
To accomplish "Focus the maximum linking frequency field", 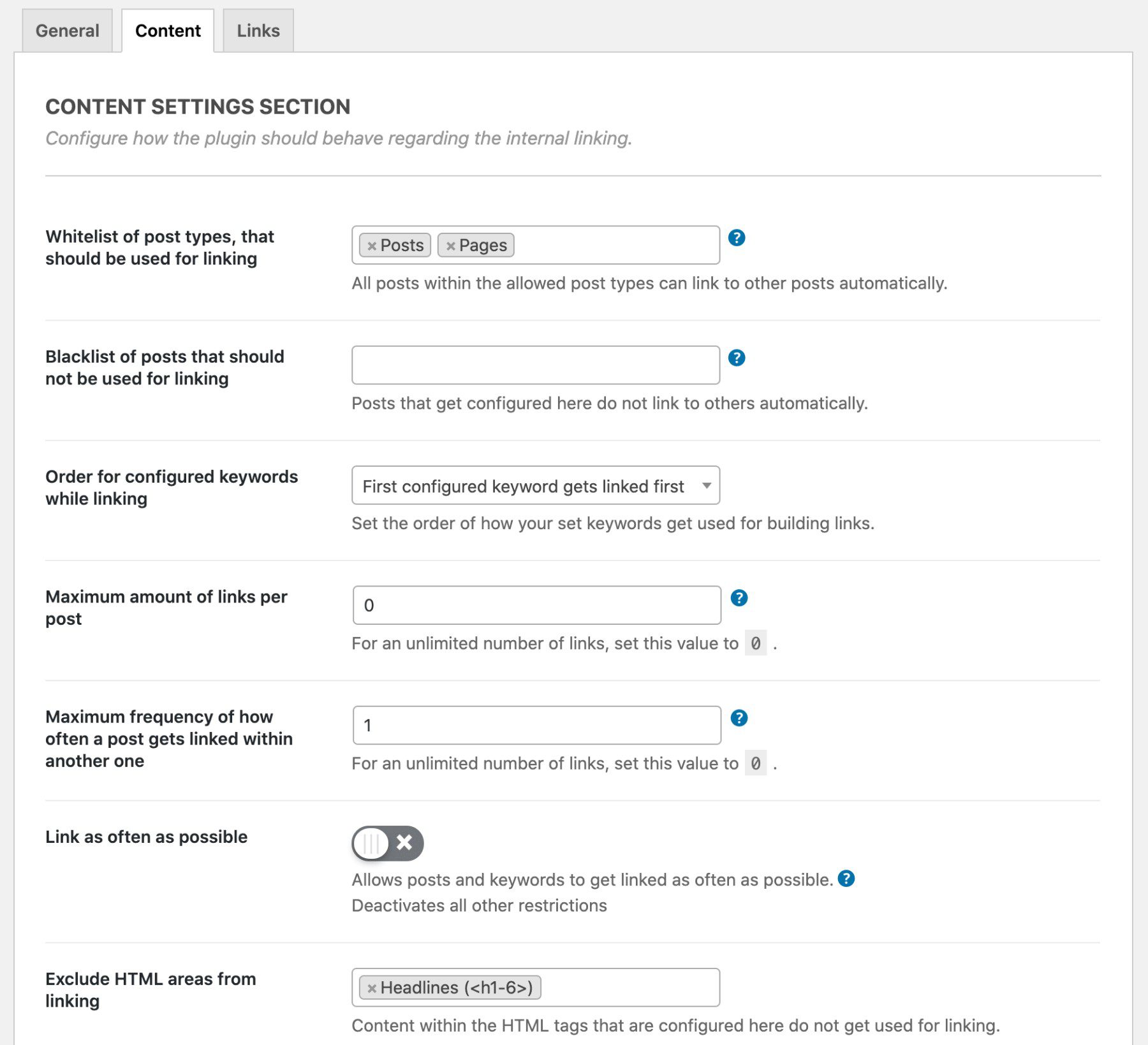I will coord(536,724).
